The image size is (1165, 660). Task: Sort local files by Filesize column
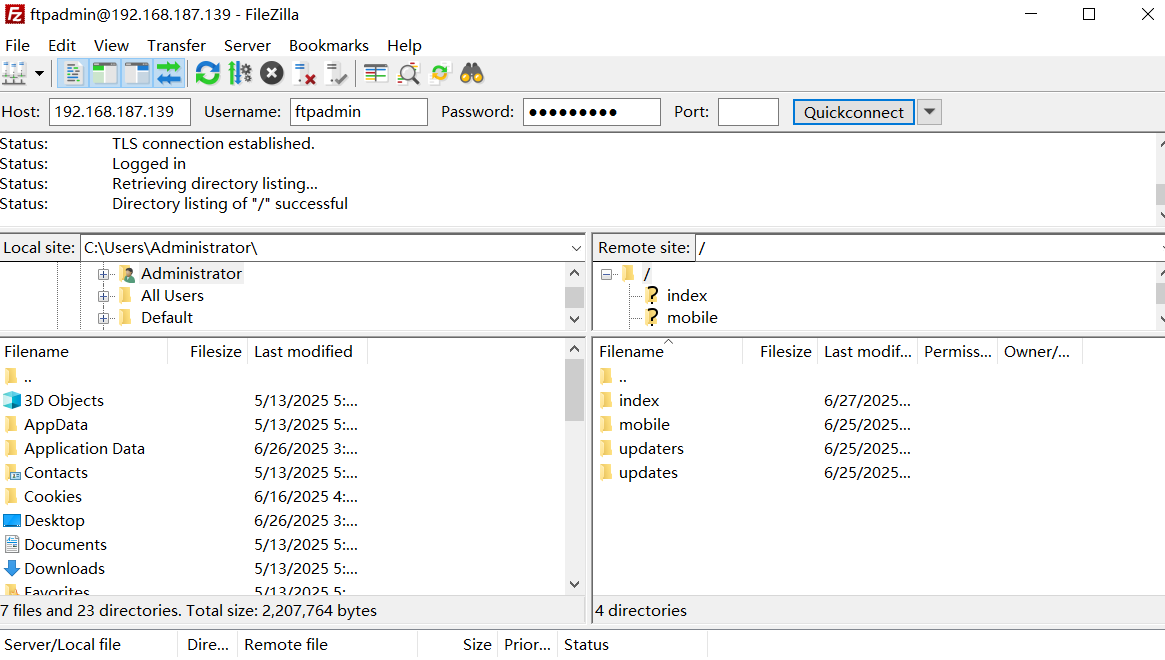pos(209,352)
